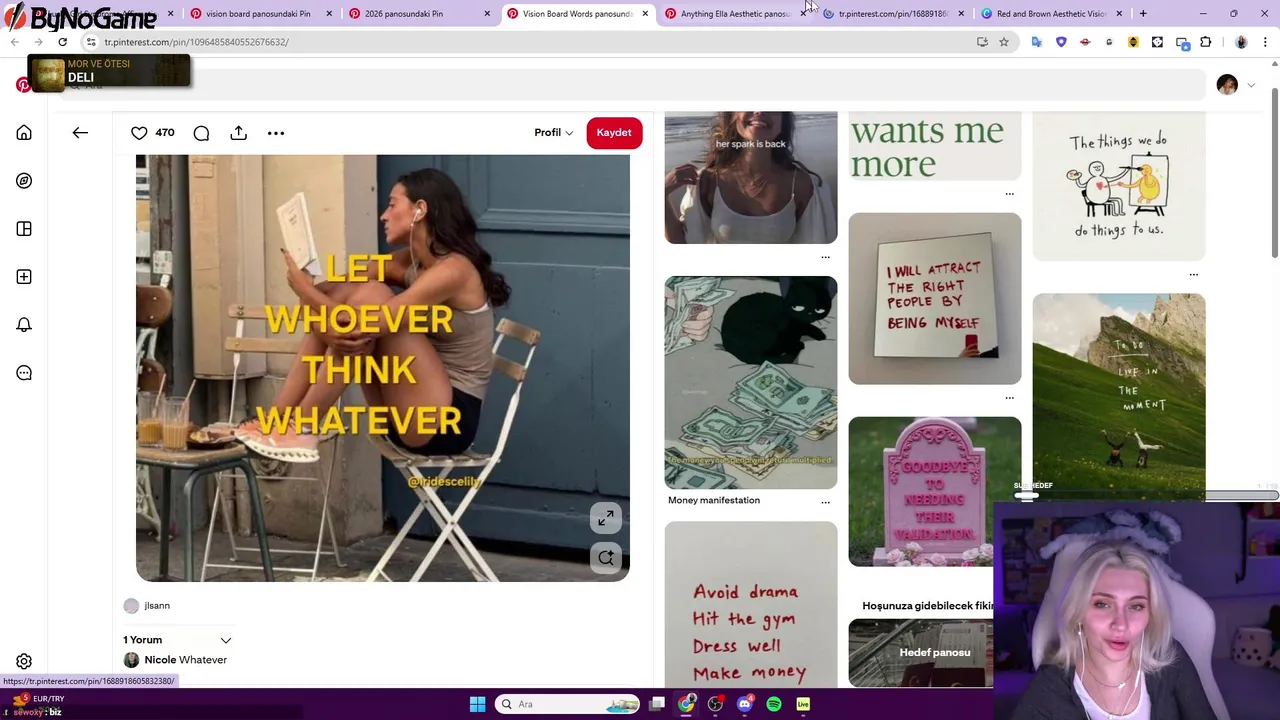
Task: Open the Explore compass icon in sidebar
Action: 24,181
